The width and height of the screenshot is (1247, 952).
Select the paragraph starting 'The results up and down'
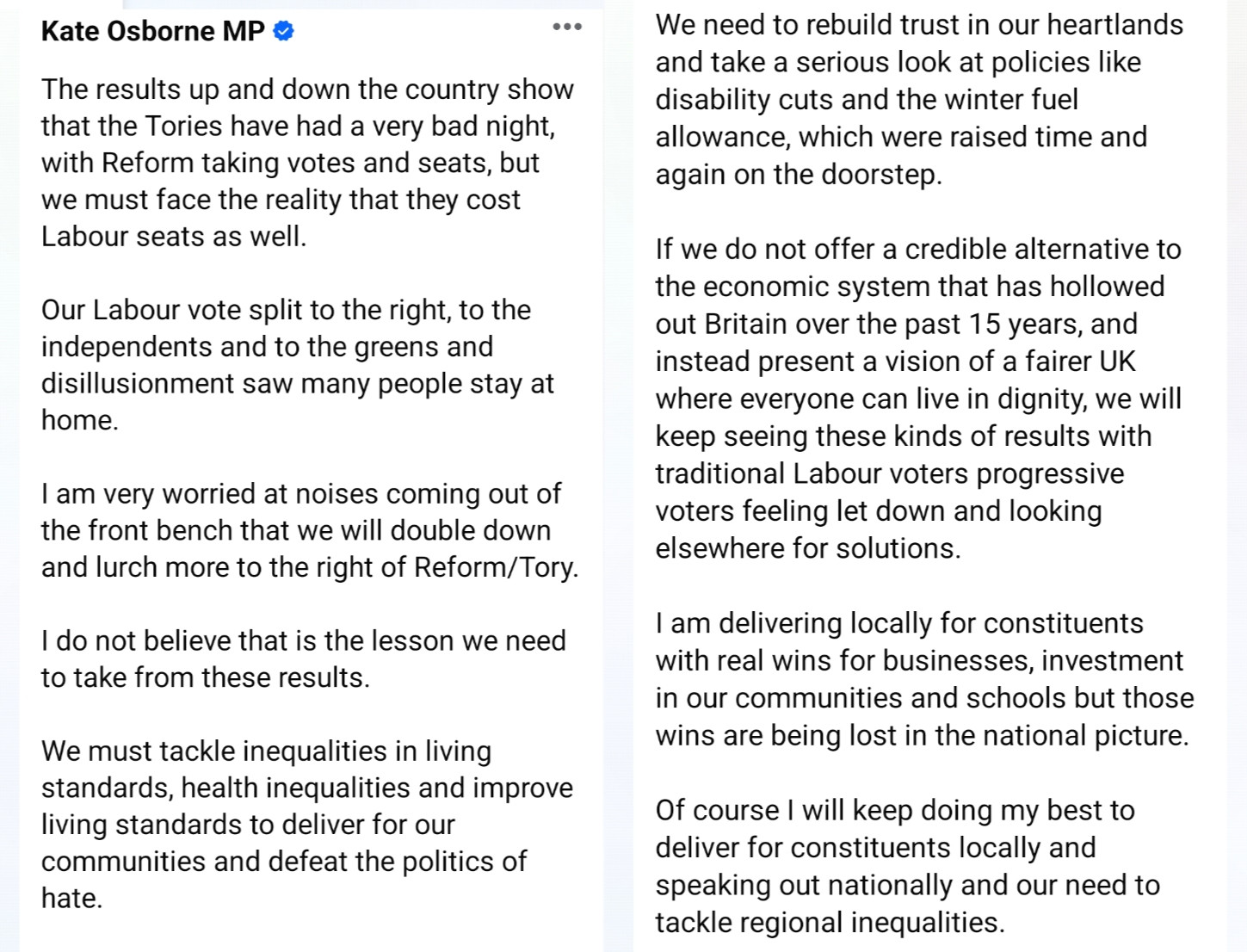click(x=307, y=163)
